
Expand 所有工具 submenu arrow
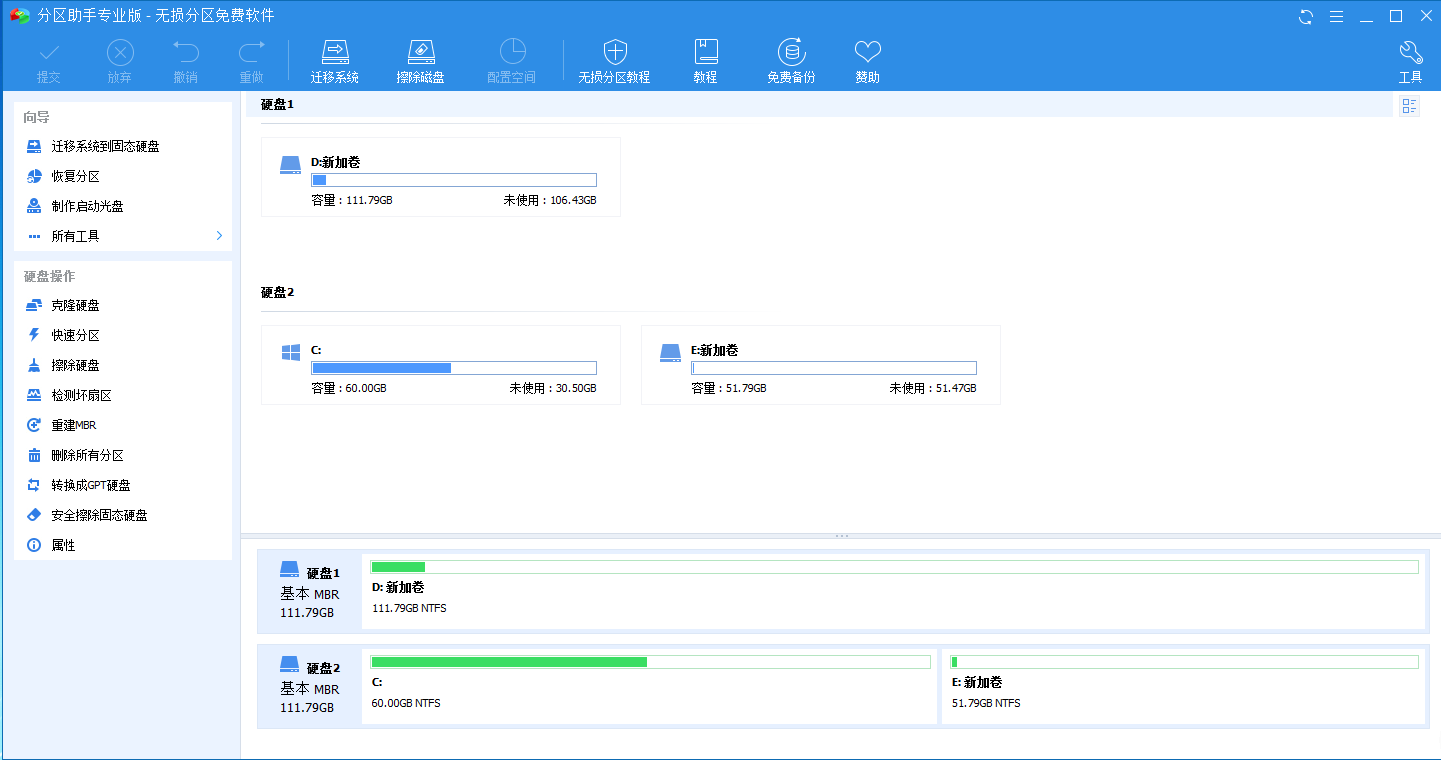point(219,236)
